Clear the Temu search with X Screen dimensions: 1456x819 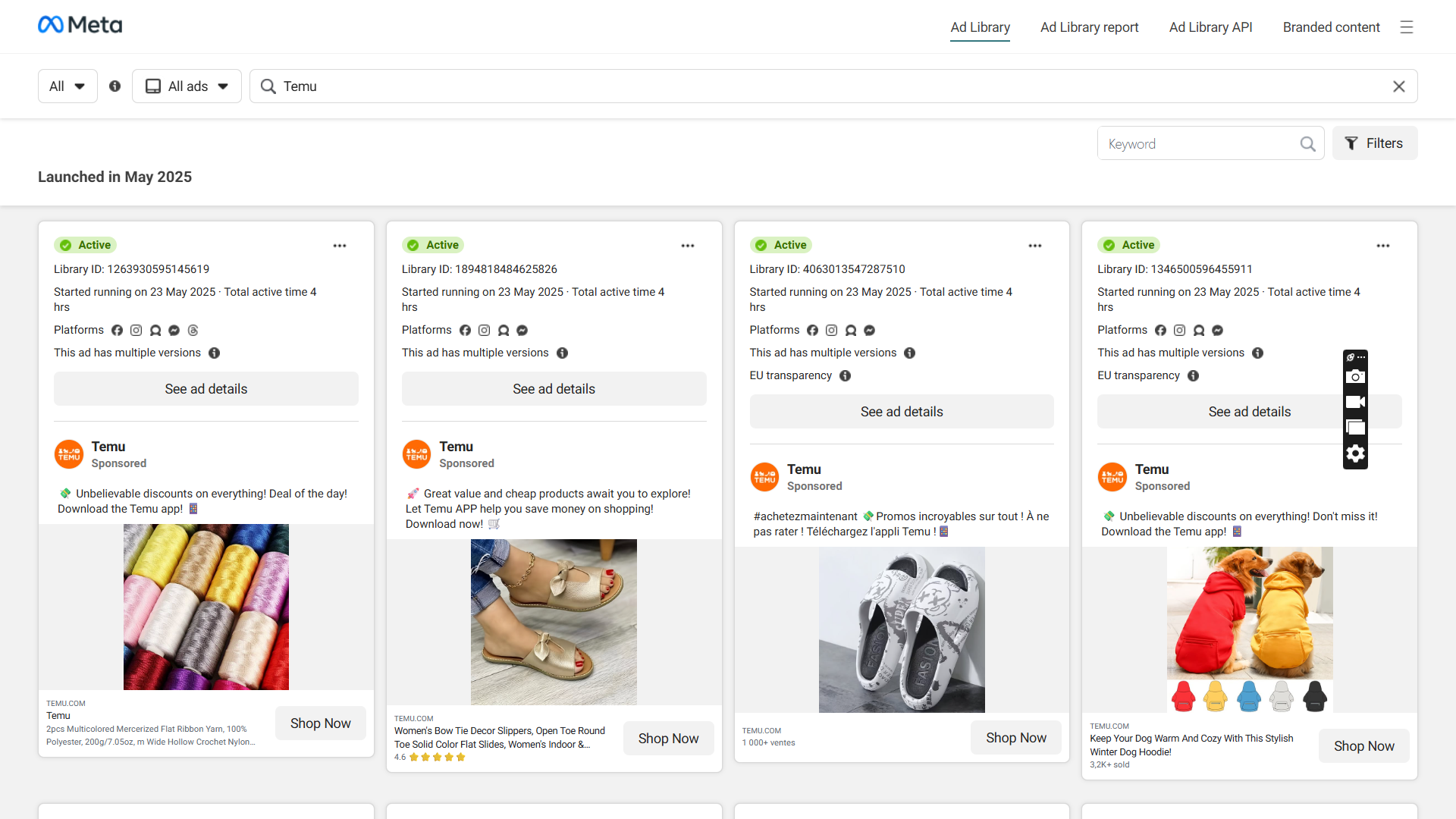pos(1399,86)
